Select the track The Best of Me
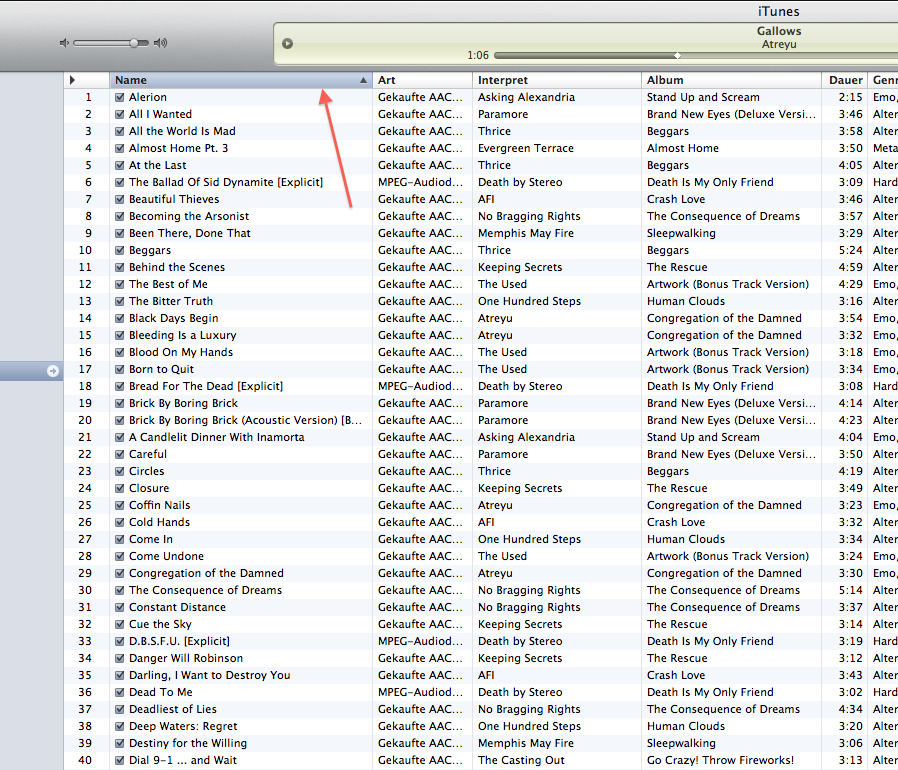The image size is (898, 770). (168, 284)
